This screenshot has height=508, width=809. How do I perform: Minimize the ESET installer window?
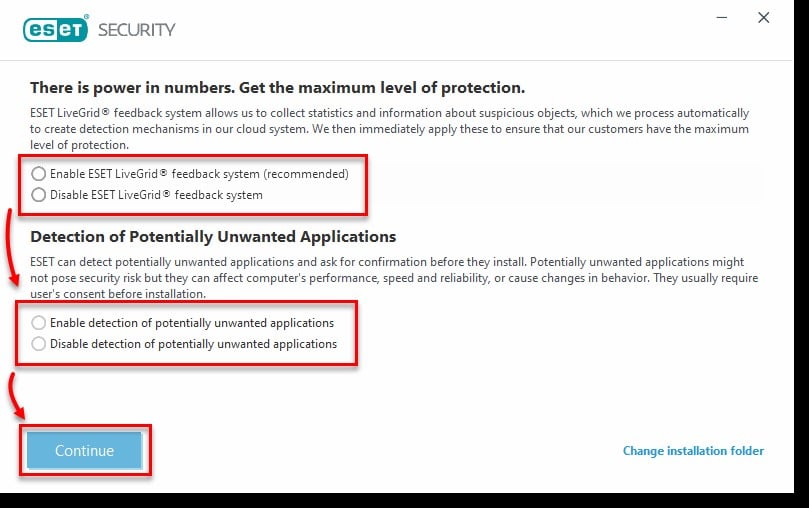[x=719, y=18]
